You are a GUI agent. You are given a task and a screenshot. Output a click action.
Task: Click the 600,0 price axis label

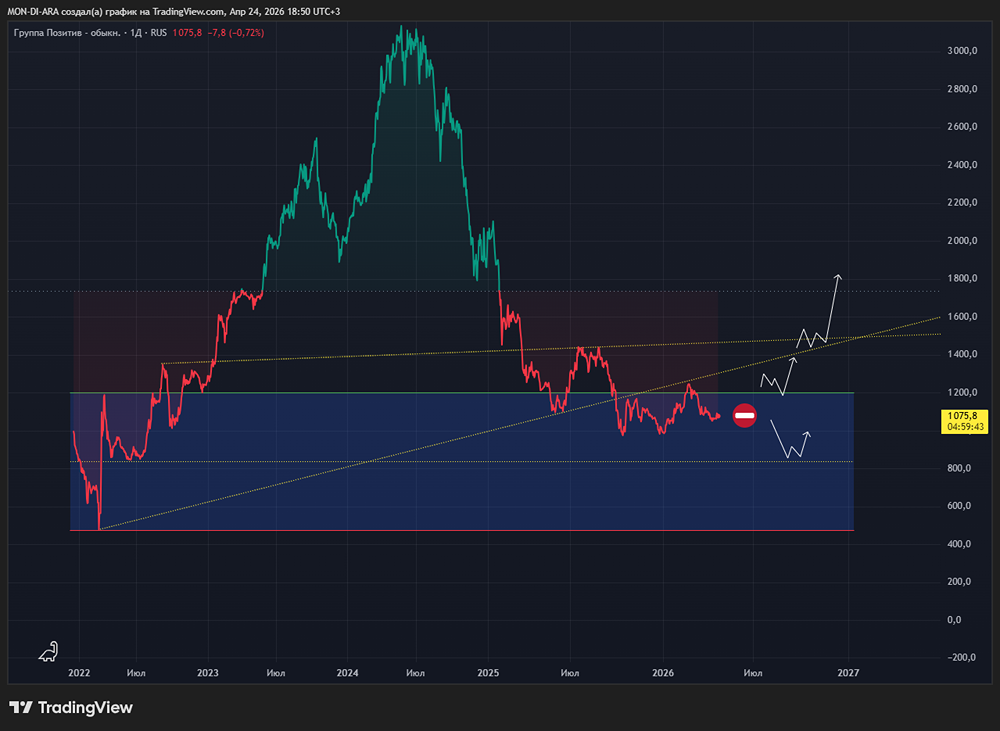[959, 506]
